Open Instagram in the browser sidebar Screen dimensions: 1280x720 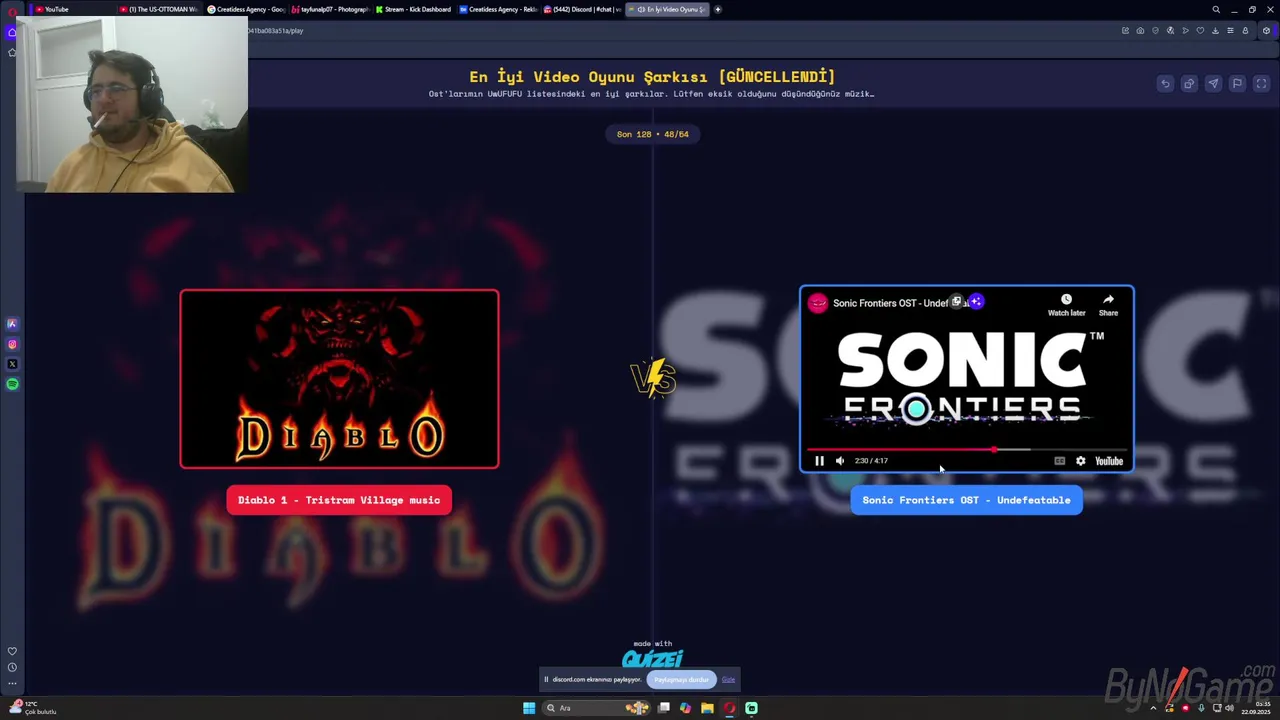coord(12,344)
